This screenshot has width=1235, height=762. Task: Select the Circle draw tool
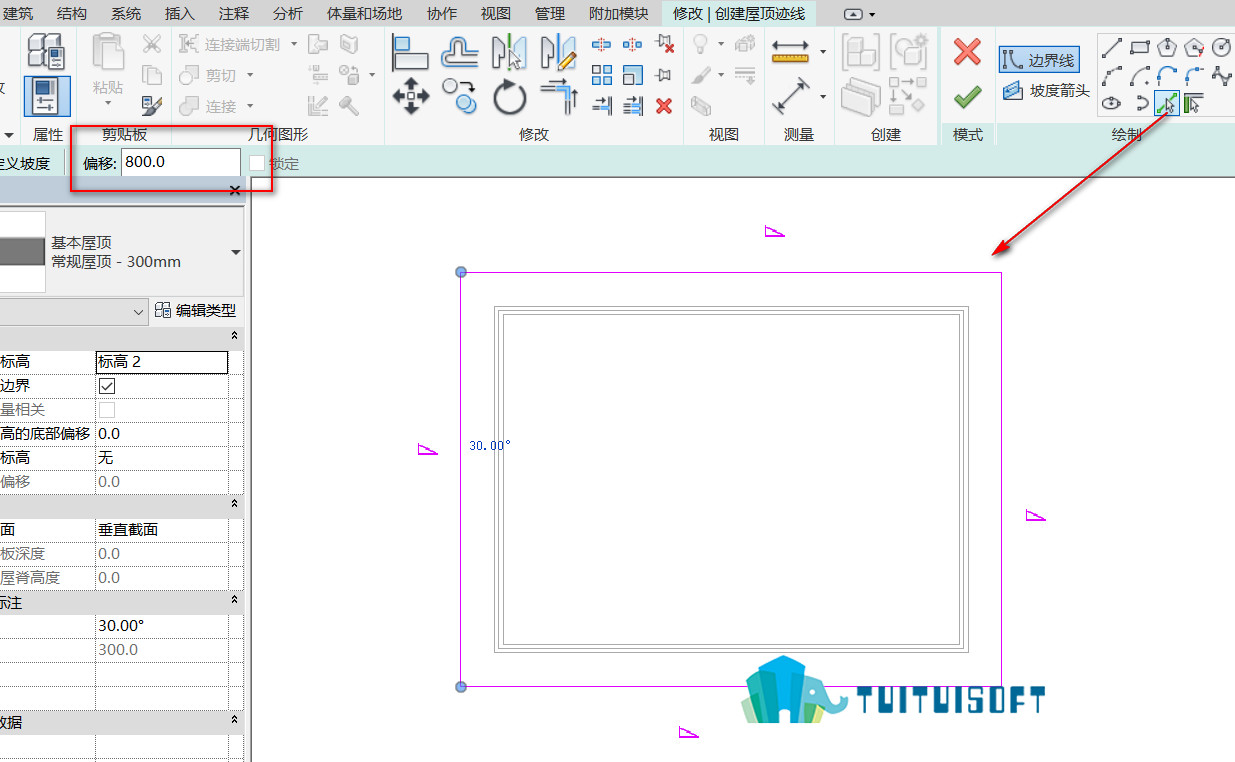point(1221,47)
